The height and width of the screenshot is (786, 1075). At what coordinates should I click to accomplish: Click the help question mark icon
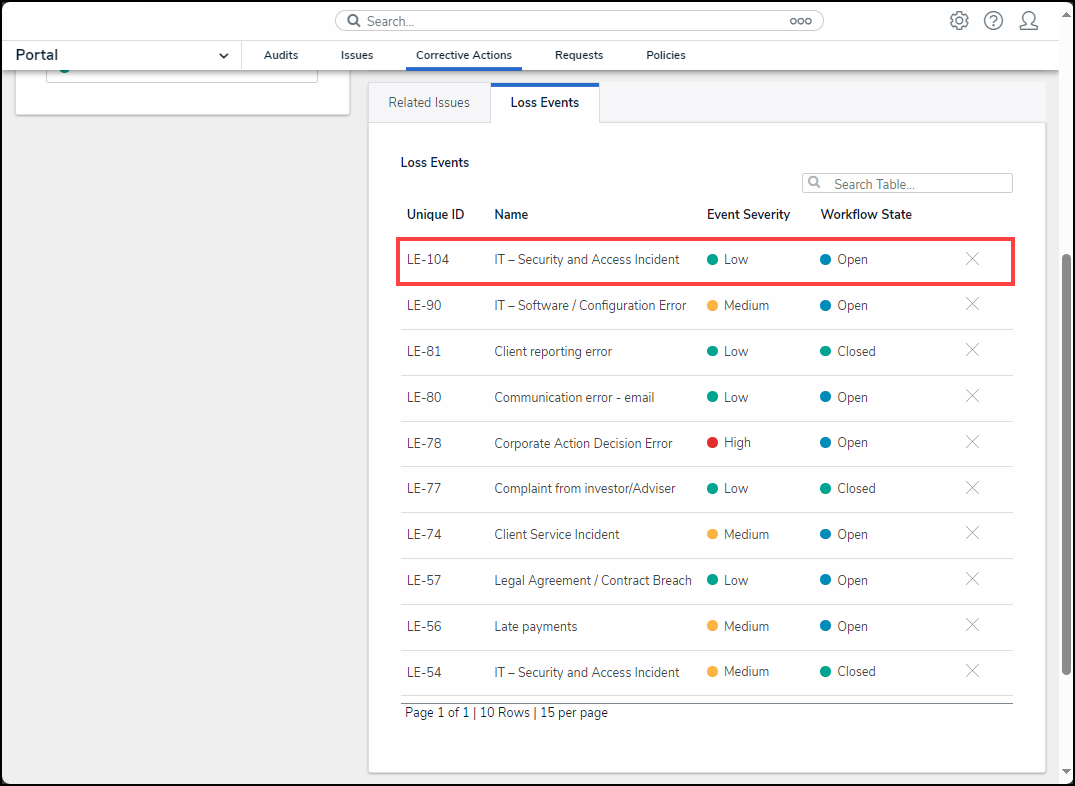[993, 21]
